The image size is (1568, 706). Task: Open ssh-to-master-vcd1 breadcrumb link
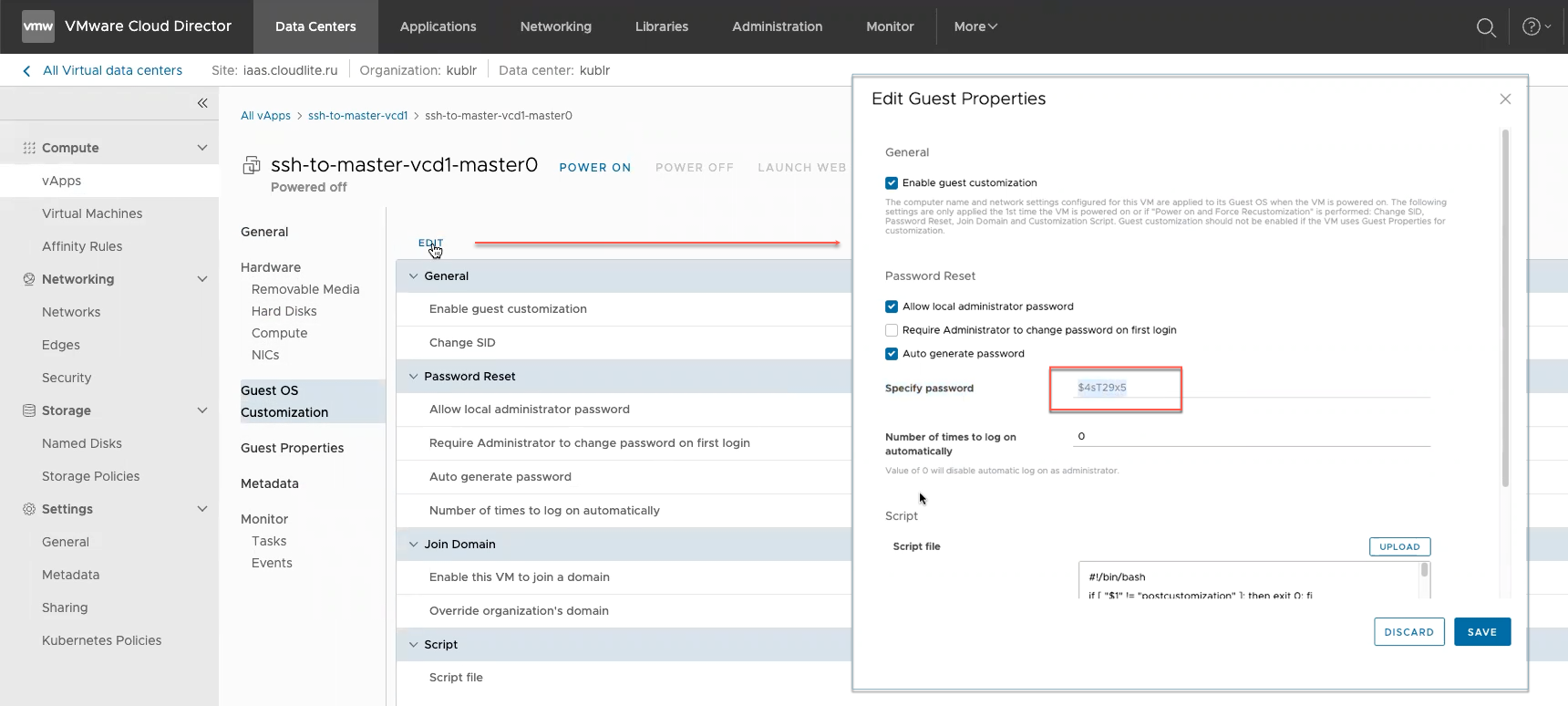point(357,116)
